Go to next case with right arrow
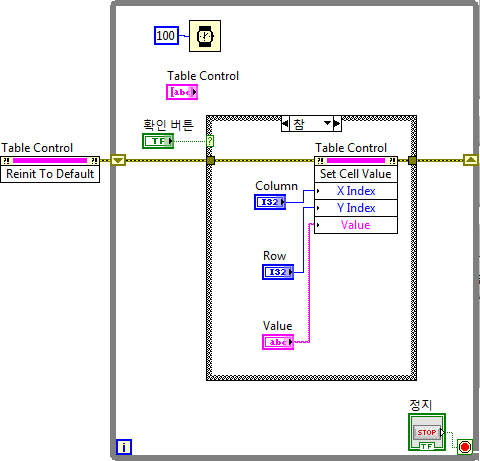Screen dimensions: 480x461 (x=337, y=124)
